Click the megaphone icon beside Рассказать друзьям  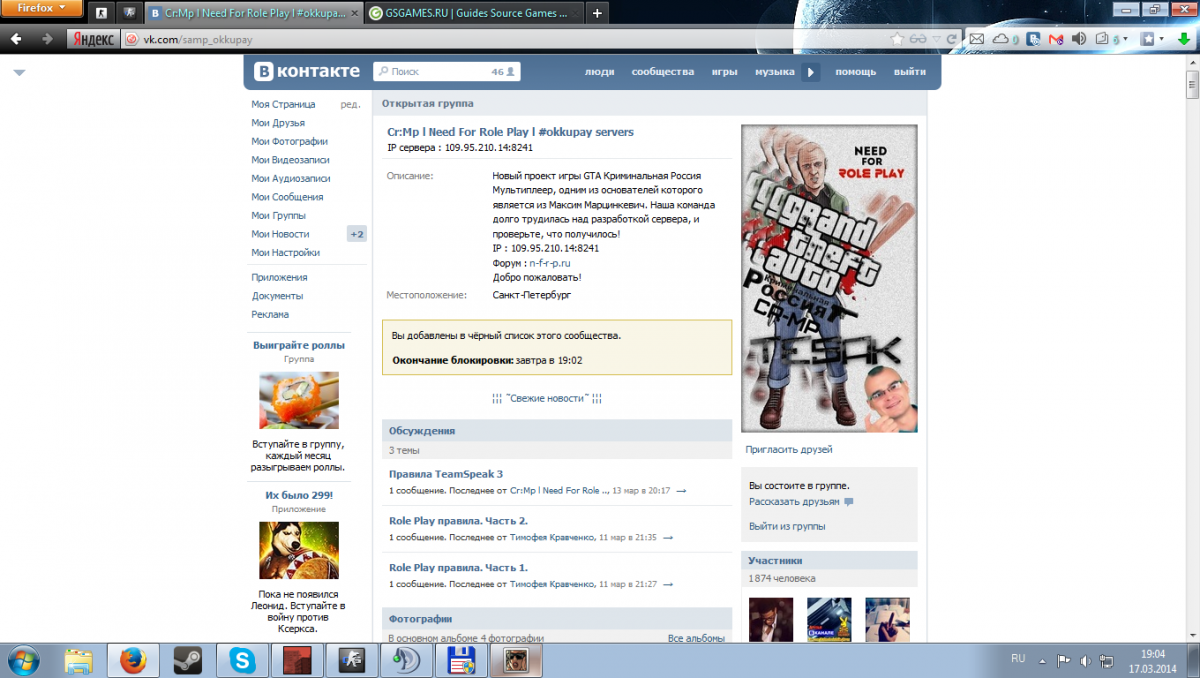tap(849, 502)
